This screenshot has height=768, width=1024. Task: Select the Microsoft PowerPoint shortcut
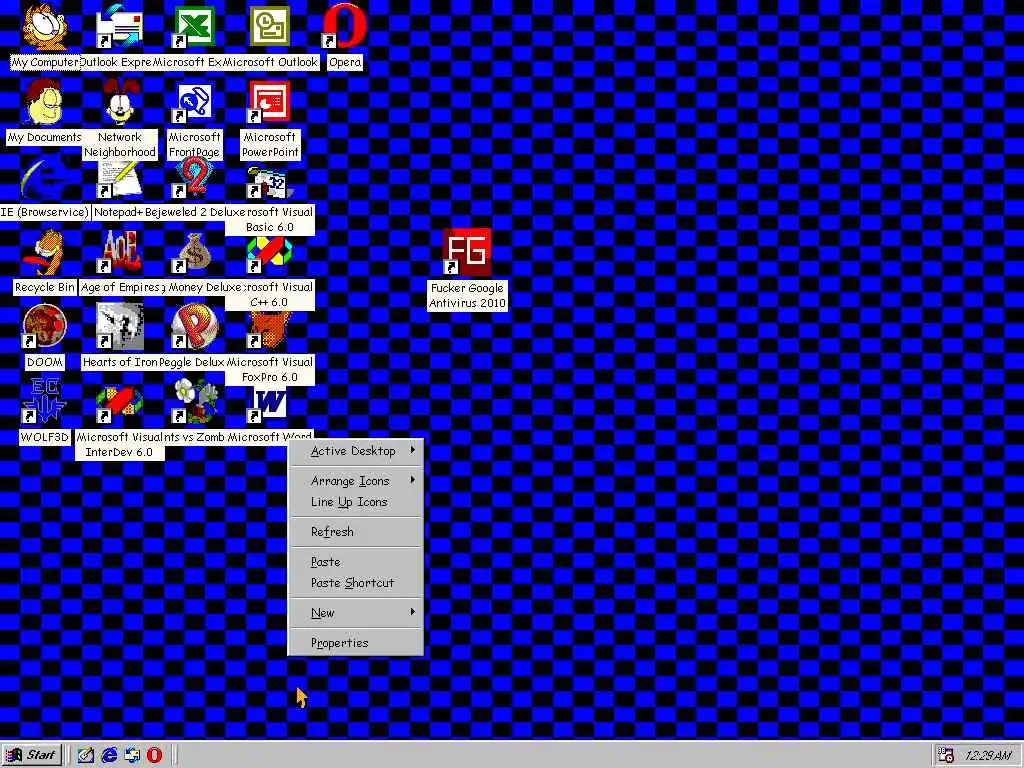(x=269, y=103)
